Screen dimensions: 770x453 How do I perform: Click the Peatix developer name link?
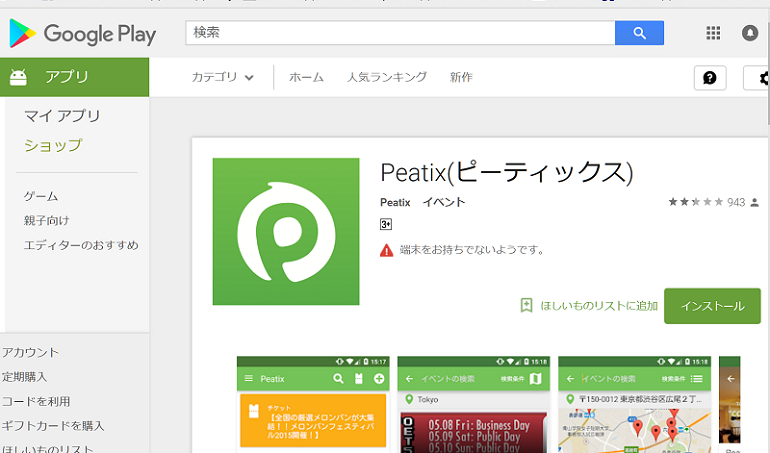pos(395,202)
